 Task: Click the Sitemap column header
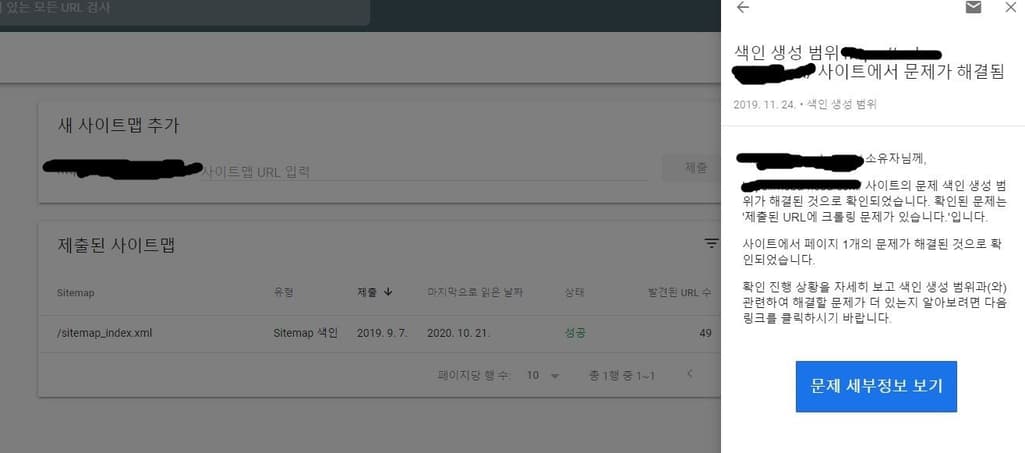coord(76,293)
